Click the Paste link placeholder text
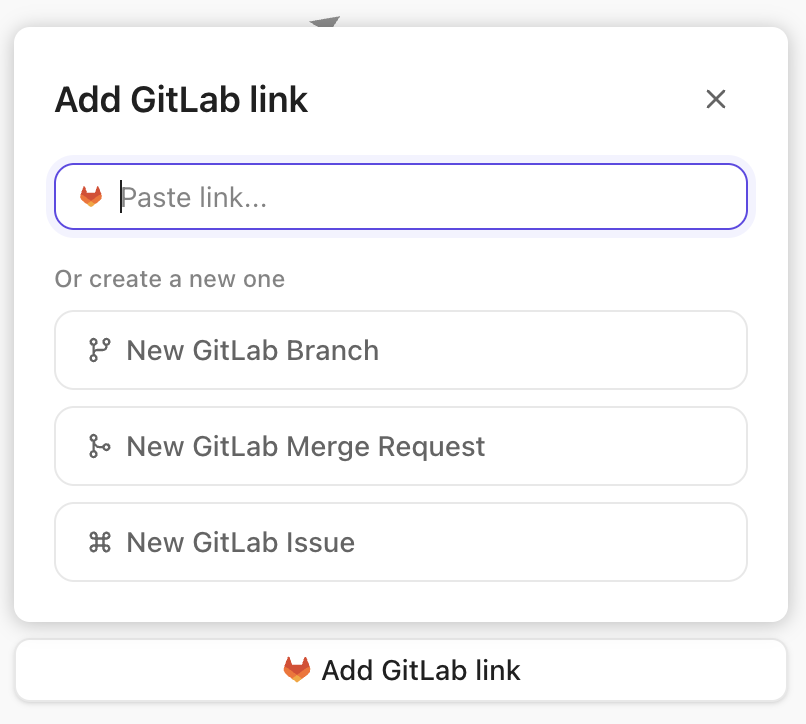 (195, 197)
